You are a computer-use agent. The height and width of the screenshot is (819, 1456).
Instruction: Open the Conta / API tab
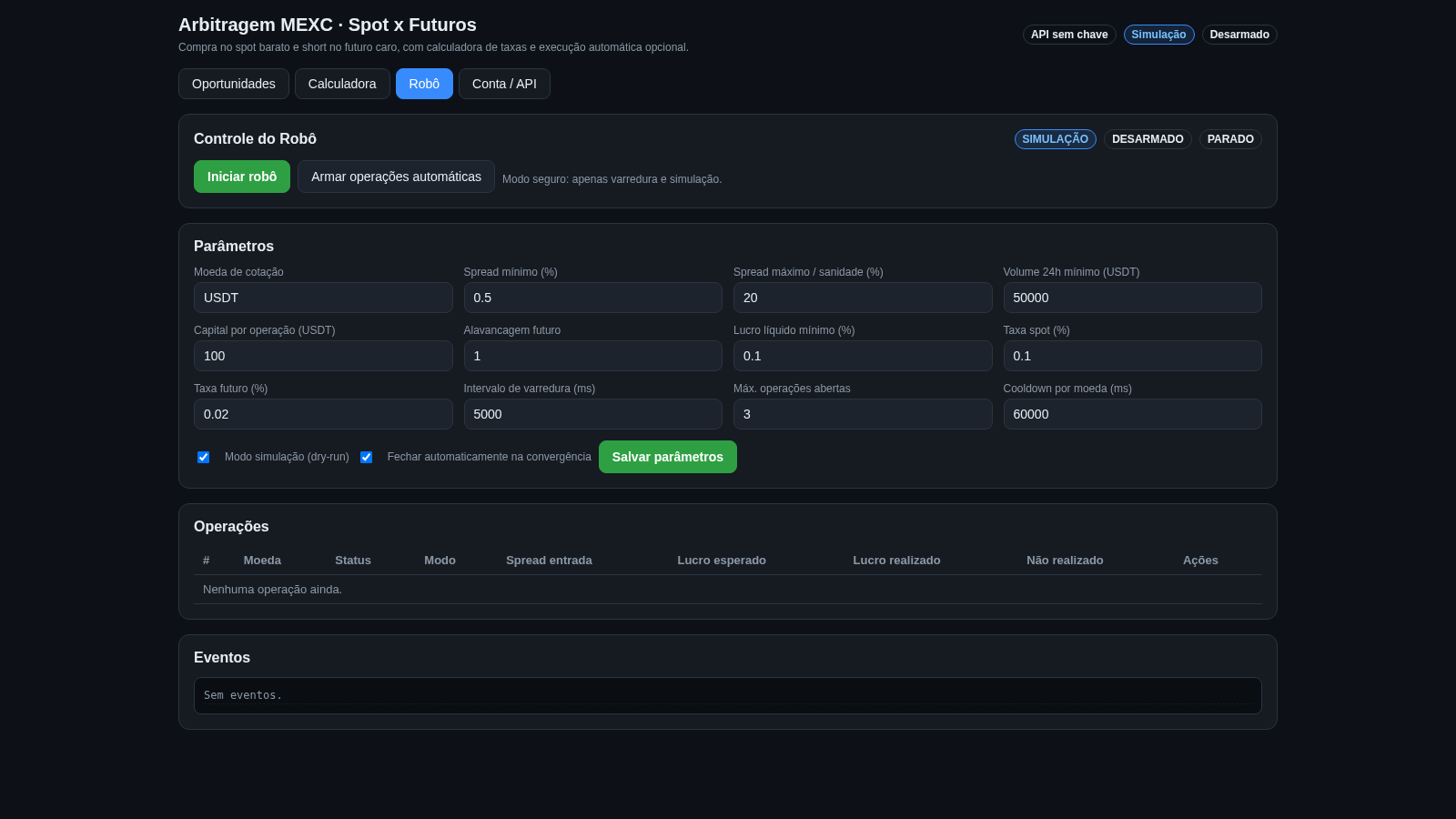coord(504,84)
